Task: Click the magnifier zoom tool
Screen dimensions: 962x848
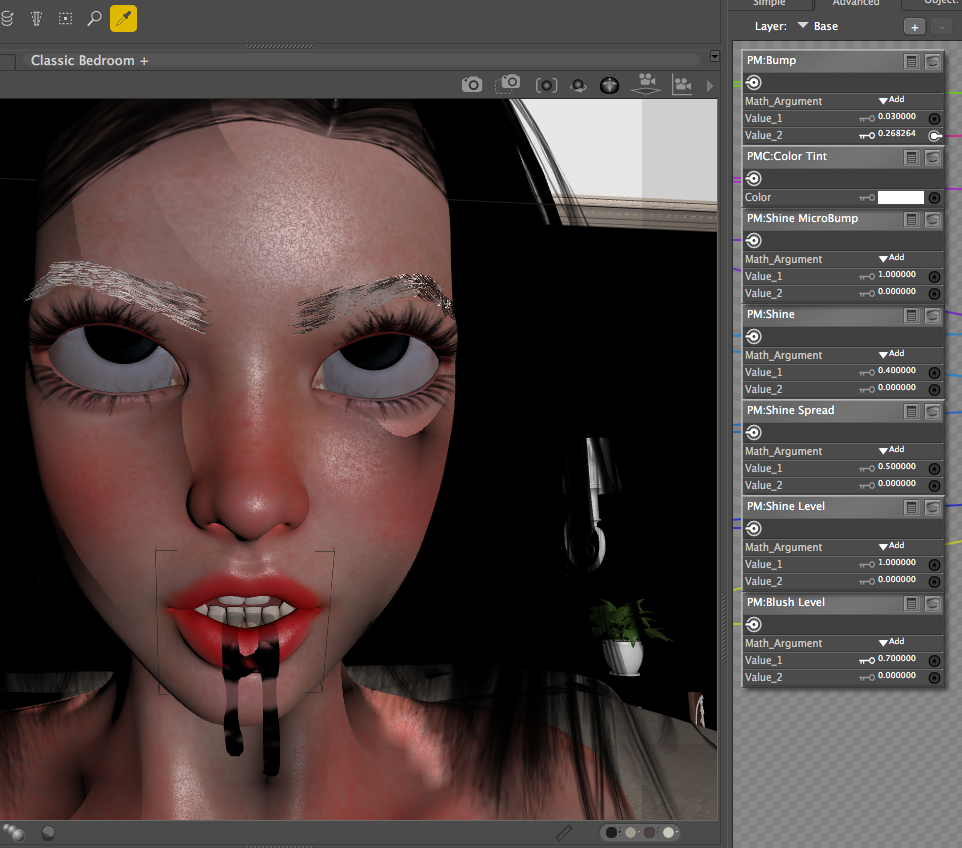Action: pos(94,18)
